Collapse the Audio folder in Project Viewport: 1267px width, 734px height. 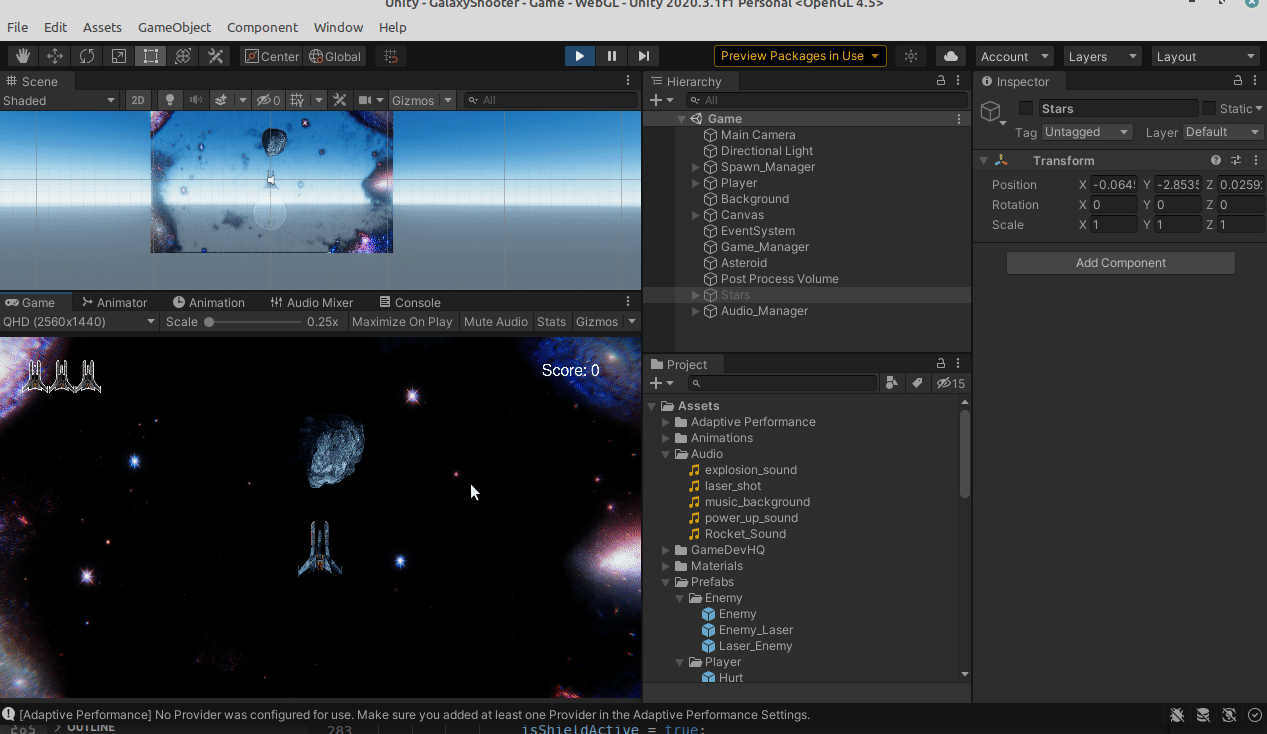pos(666,454)
